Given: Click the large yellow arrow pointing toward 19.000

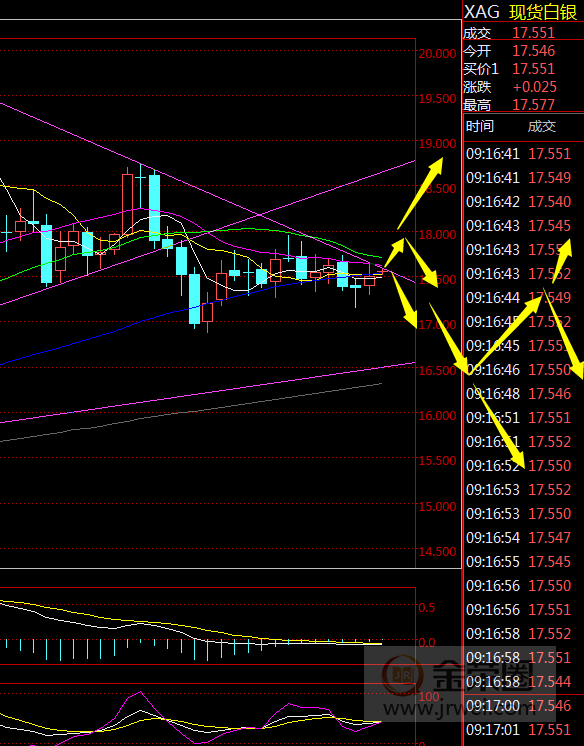Looking at the screenshot, I should click(x=420, y=193).
